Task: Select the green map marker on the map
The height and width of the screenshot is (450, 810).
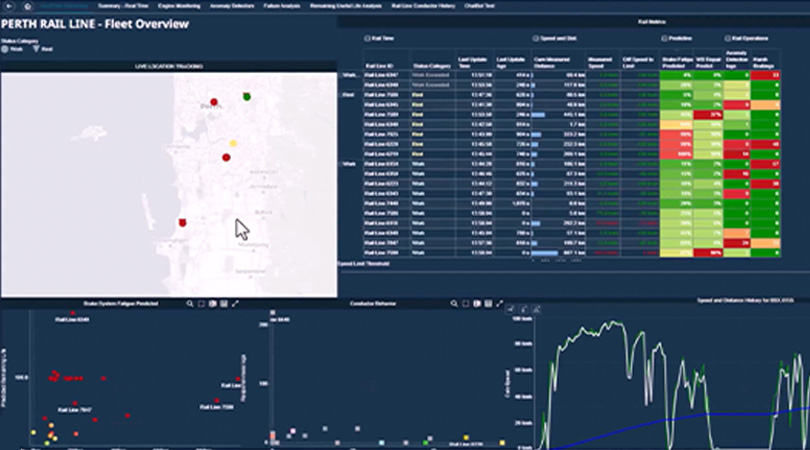Action: coord(247,97)
